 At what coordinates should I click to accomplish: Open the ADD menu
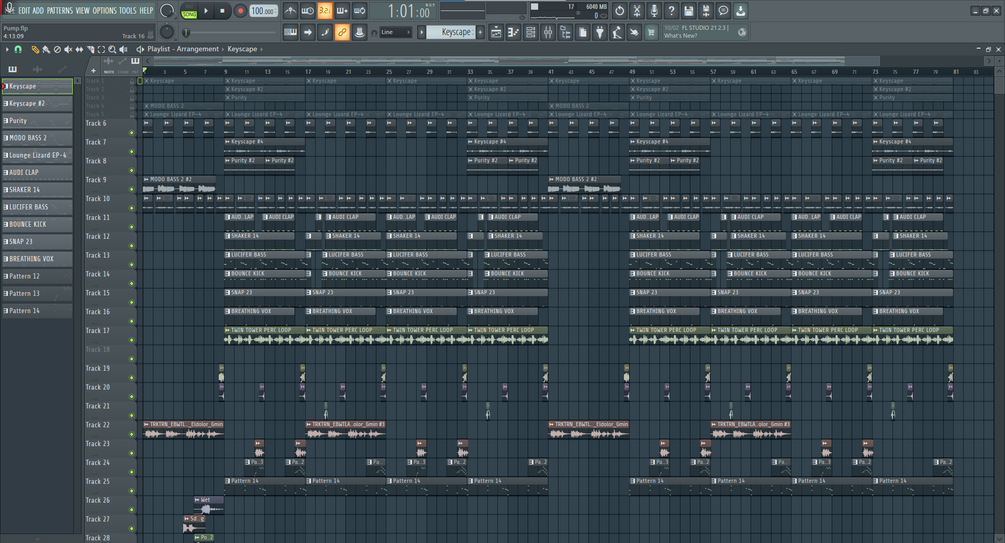click(x=38, y=10)
